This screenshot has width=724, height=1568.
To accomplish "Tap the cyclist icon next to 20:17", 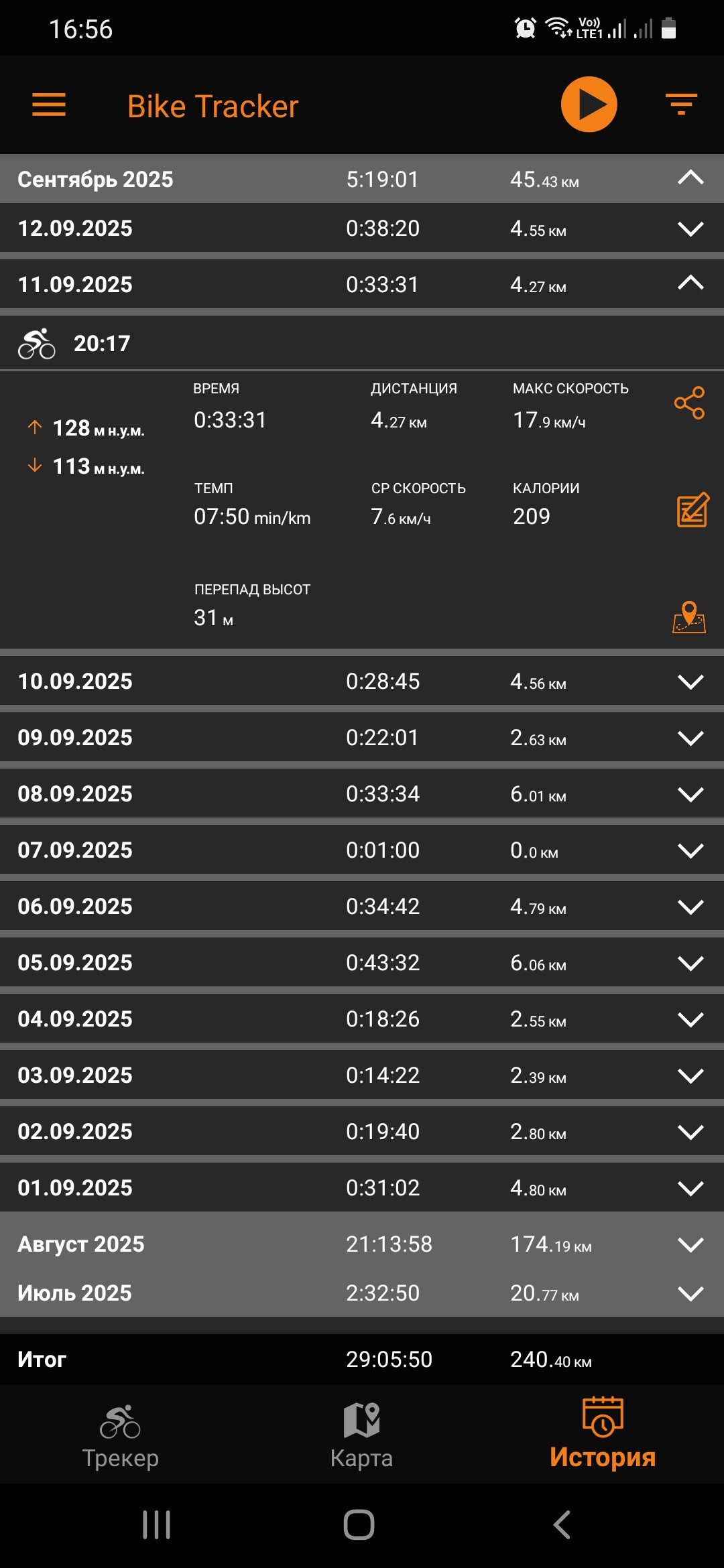I will coord(37,344).
